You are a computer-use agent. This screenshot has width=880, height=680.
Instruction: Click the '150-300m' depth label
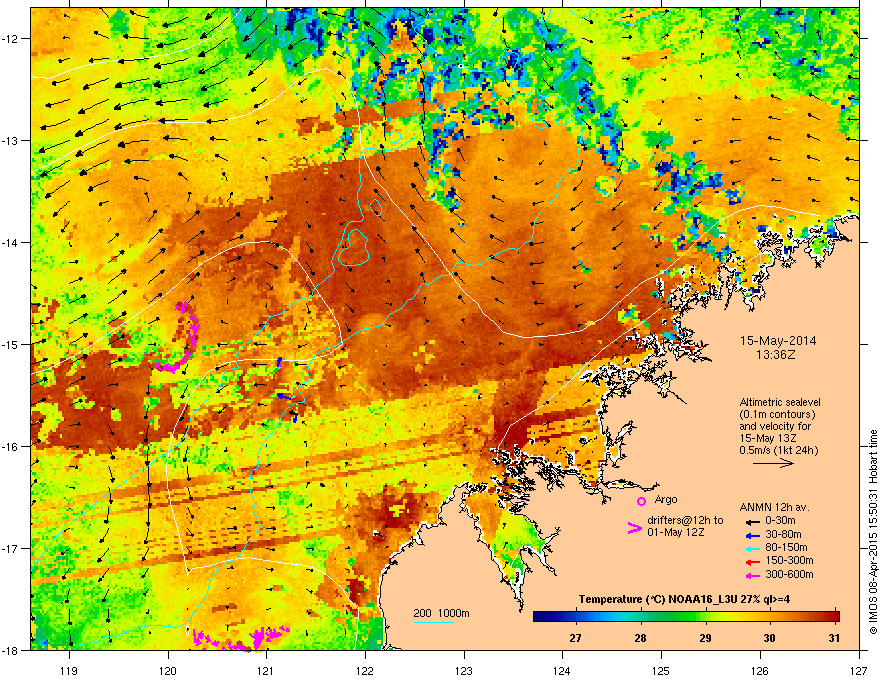(789, 561)
